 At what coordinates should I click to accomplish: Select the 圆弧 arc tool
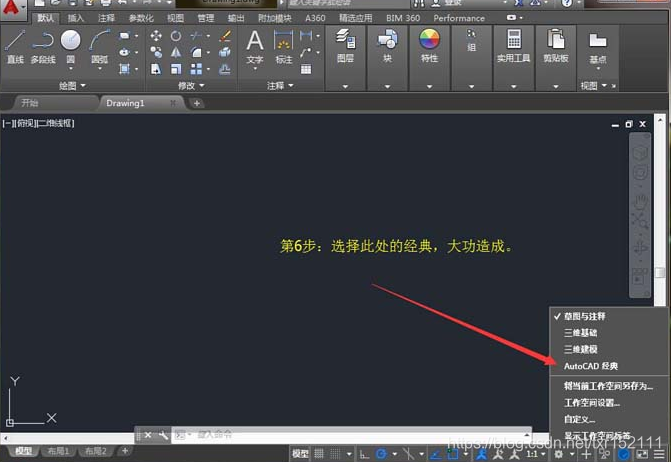click(x=100, y=40)
